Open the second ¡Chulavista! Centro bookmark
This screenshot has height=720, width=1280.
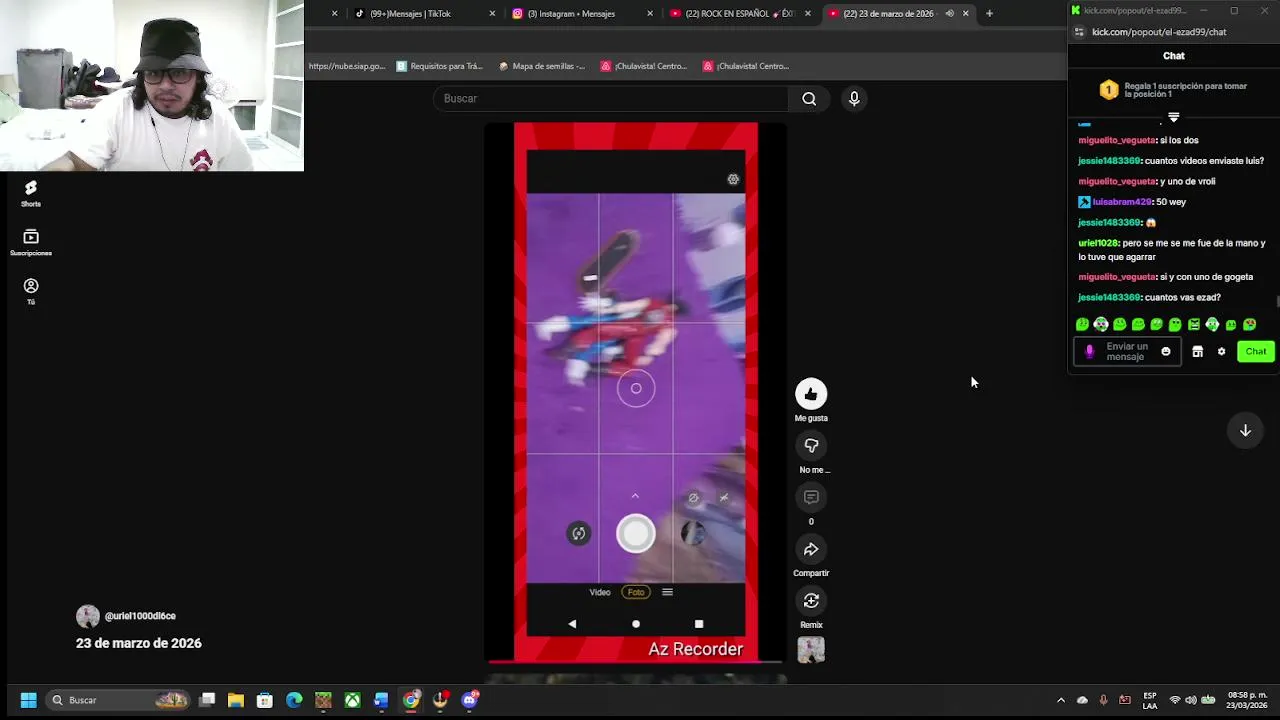click(746, 66)
